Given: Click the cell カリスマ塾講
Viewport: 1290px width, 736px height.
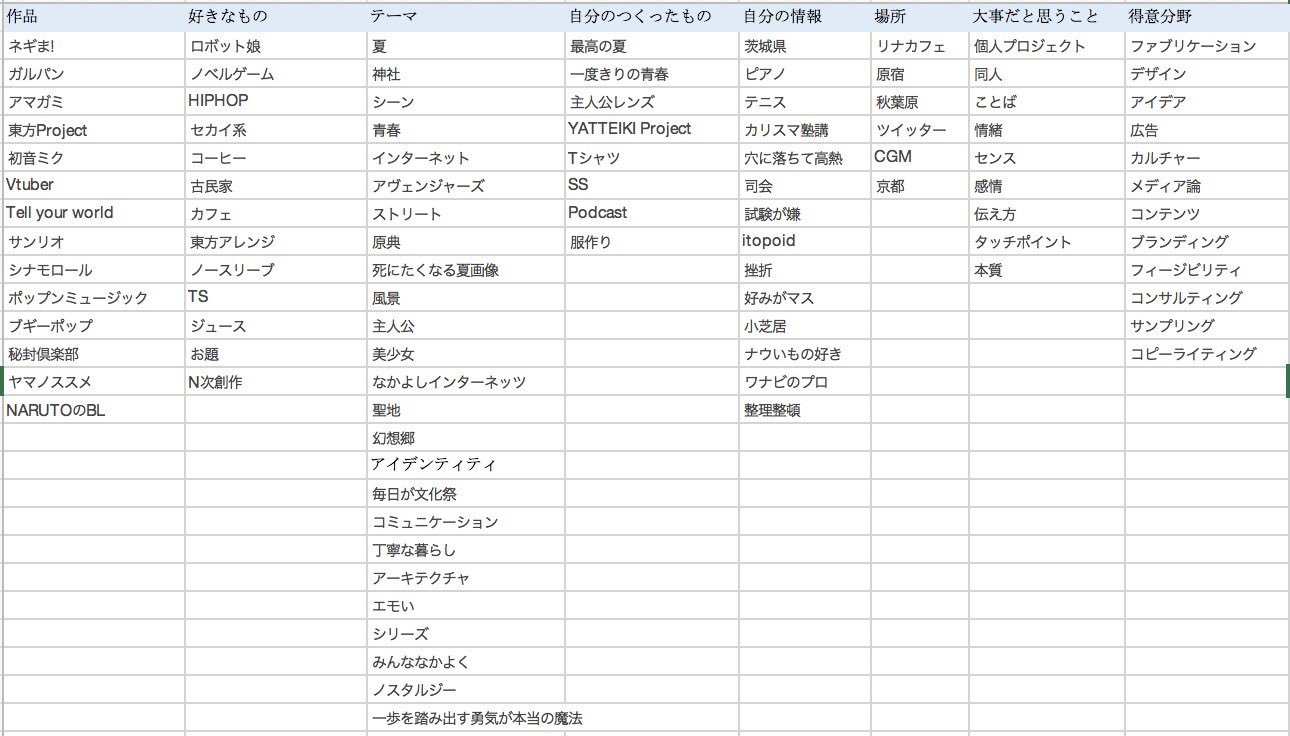Looking at the screenshot, I should (805, 130).
